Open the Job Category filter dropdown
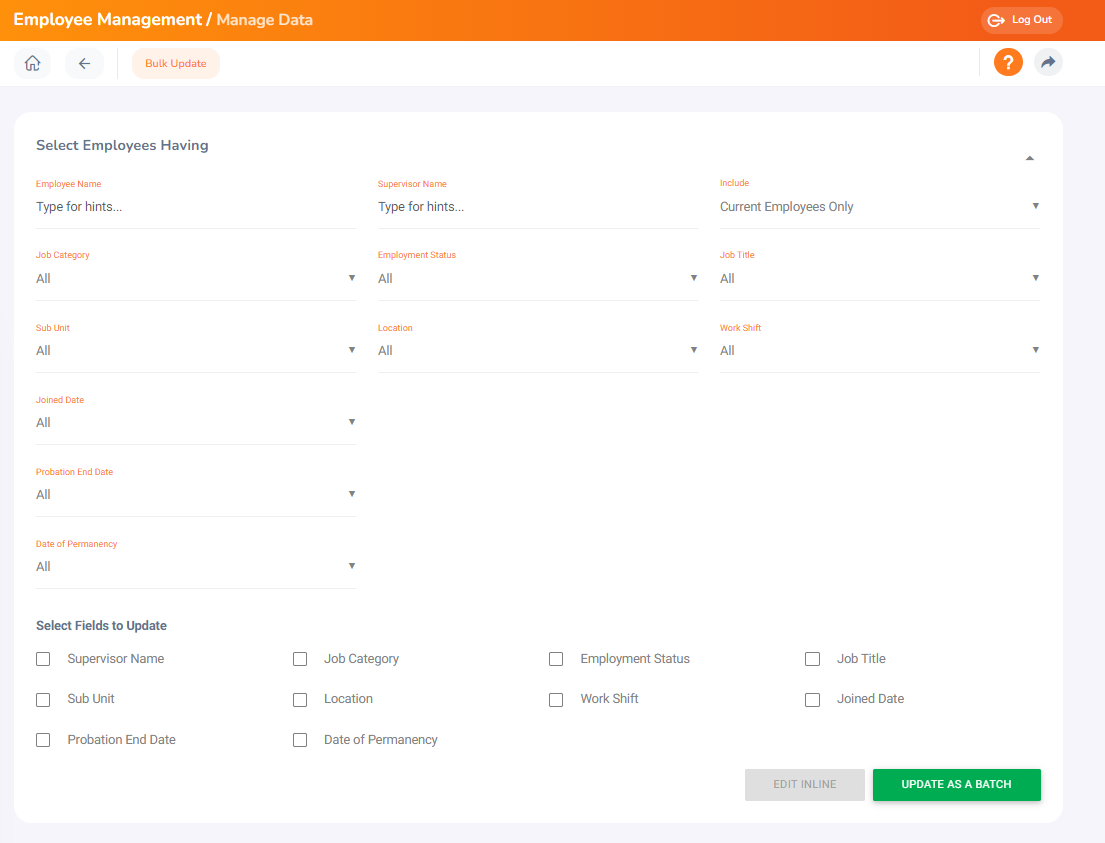1105x843 pixels. click(x=196, y=279)
